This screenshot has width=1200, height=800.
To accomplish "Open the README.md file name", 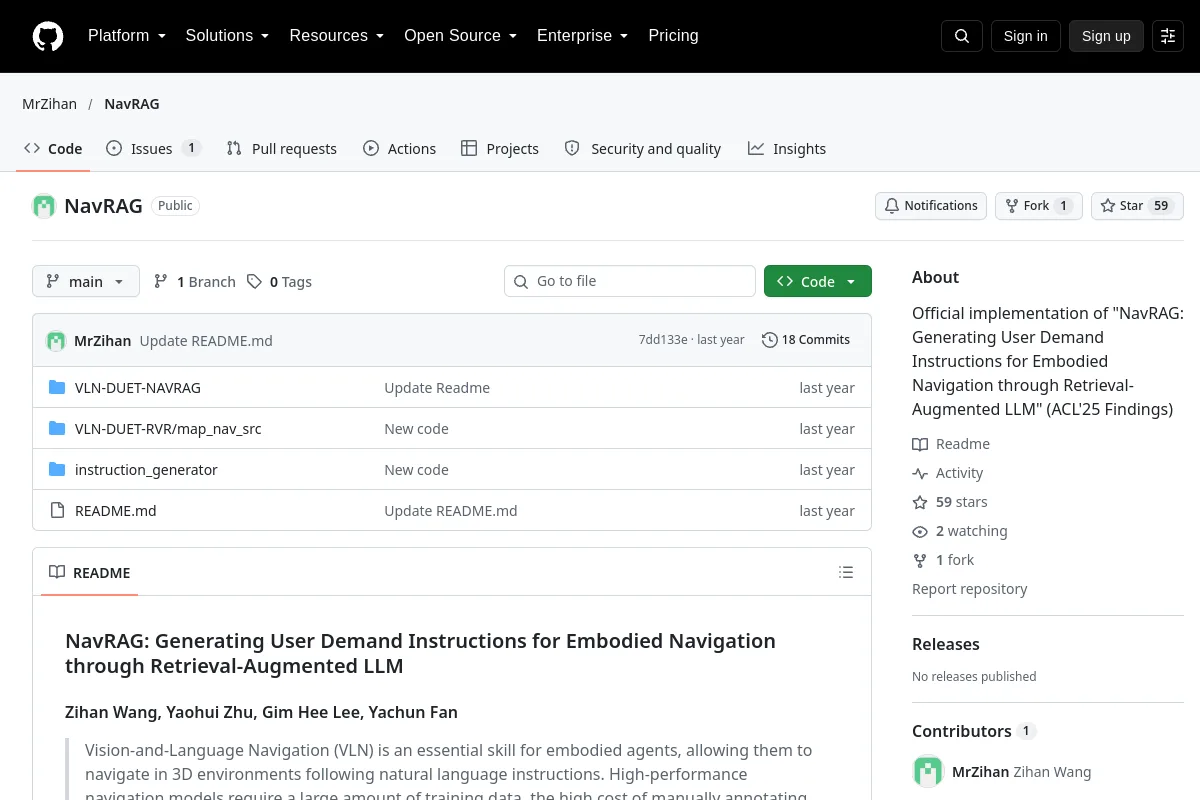I will point(116,511).
